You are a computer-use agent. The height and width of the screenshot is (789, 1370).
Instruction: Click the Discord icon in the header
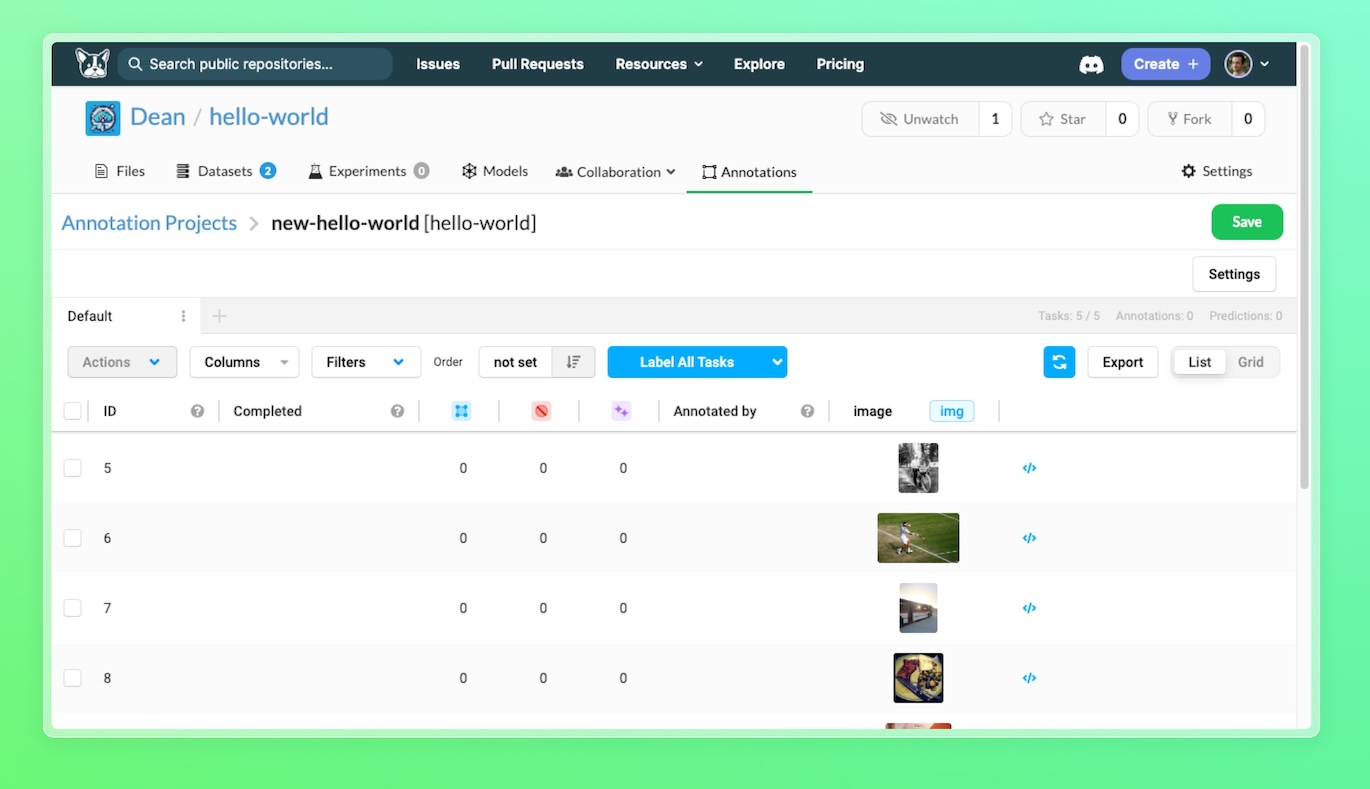pyautogui.click(x=1091, y=64)
